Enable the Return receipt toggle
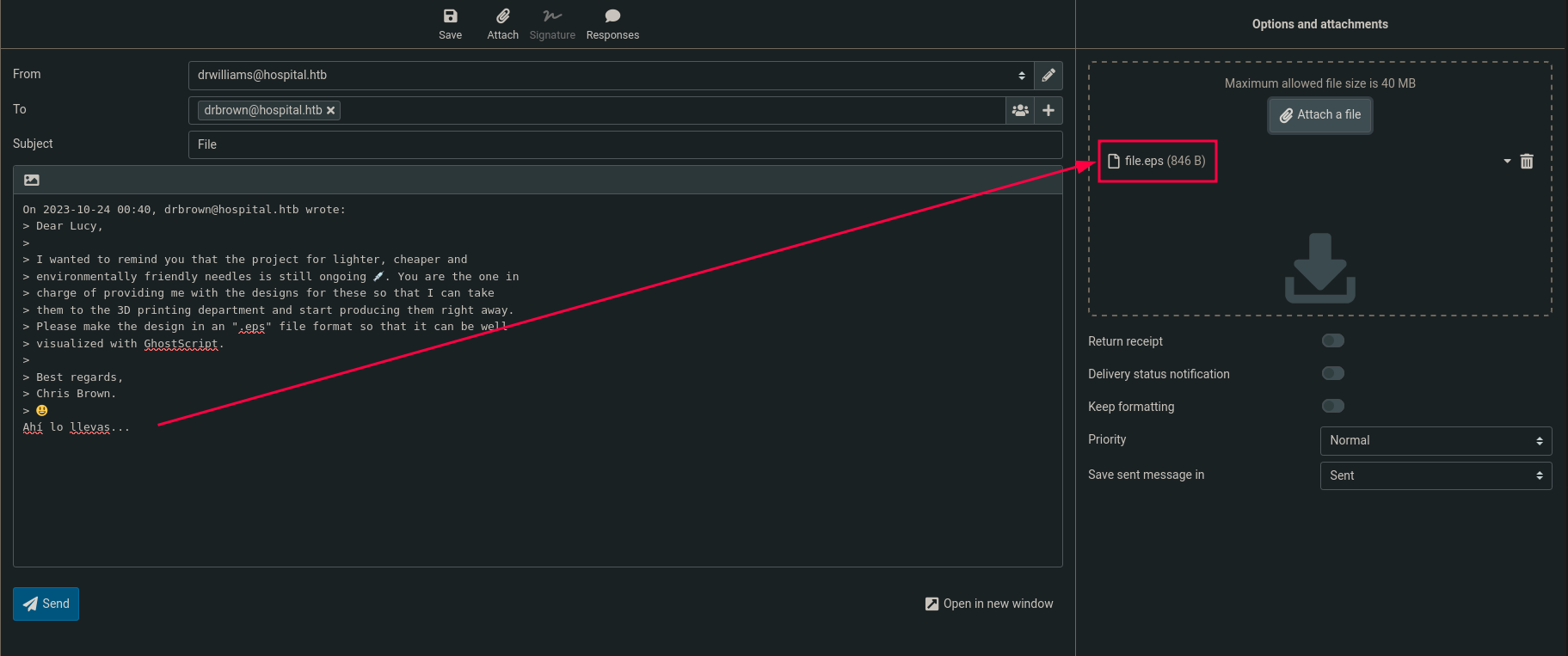Image resolution: width=1568 pixels, height=656 pixels. [1332, 341]
